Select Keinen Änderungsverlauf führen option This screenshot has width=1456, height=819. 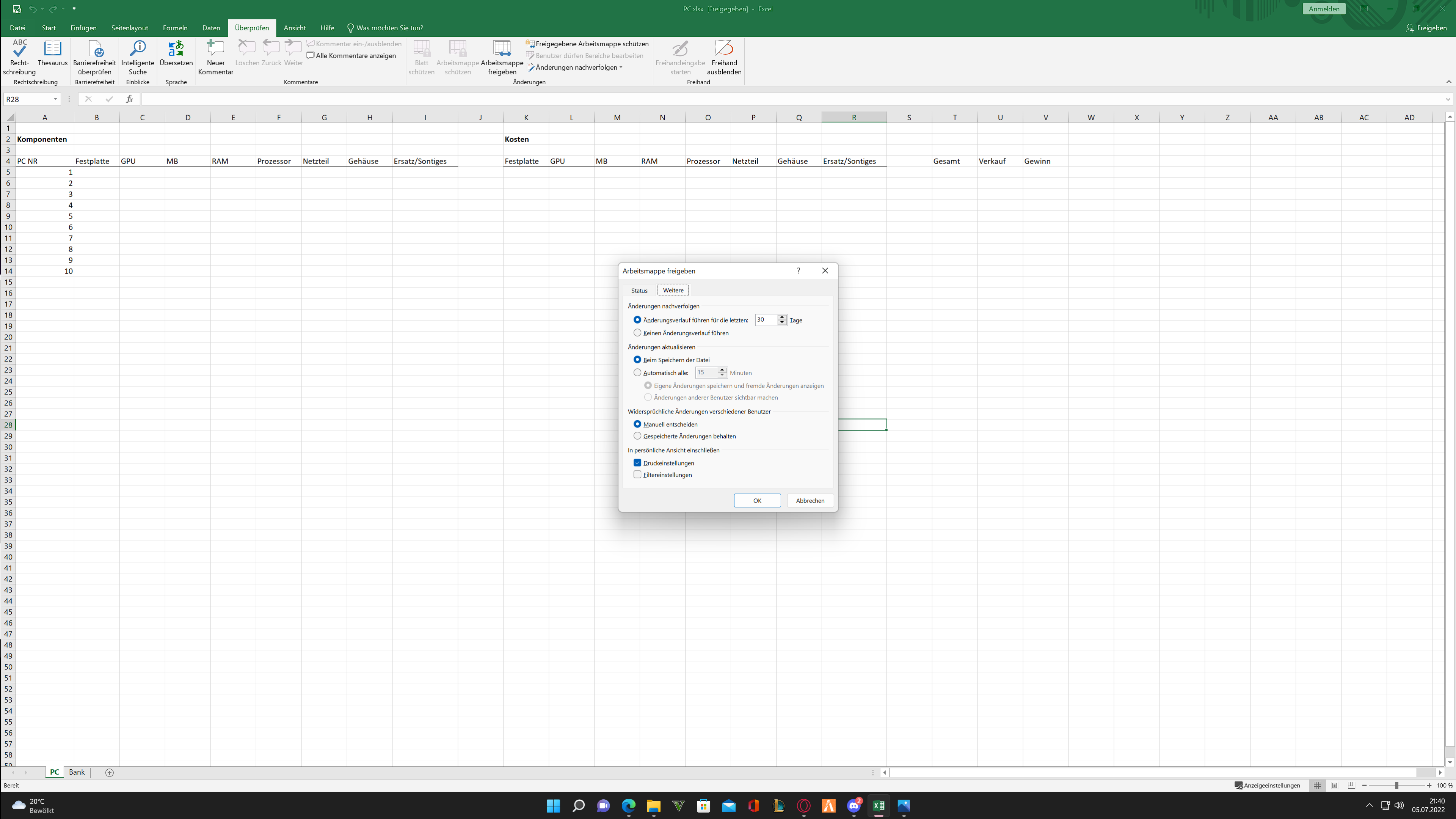pos(637,333)
